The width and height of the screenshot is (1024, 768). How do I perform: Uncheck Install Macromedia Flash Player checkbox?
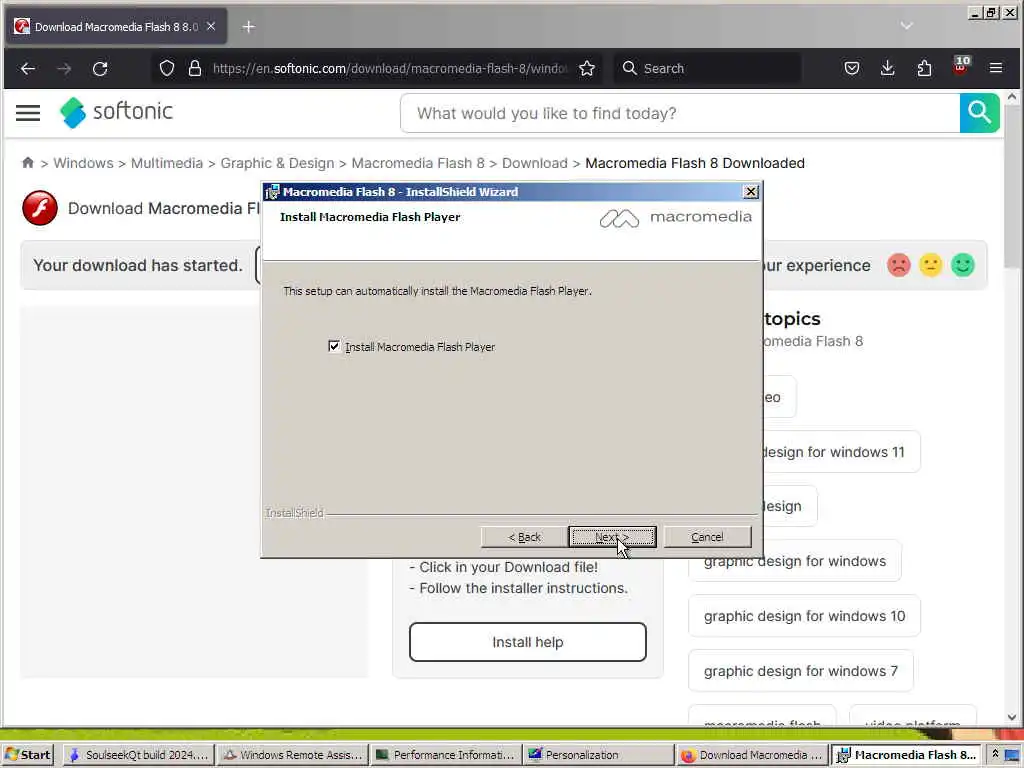(x=334, y=346)
